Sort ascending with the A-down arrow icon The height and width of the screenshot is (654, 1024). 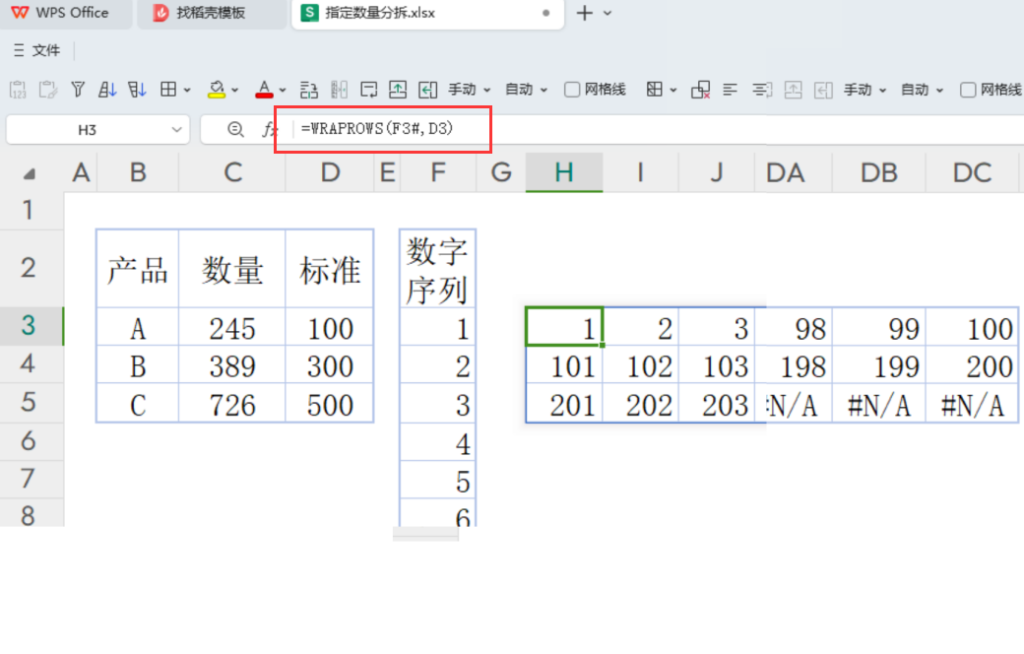click(107, 90)
